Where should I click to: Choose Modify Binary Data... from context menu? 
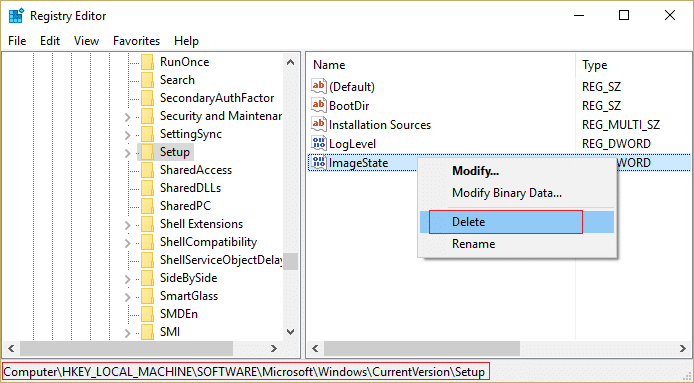pos(517,193)
